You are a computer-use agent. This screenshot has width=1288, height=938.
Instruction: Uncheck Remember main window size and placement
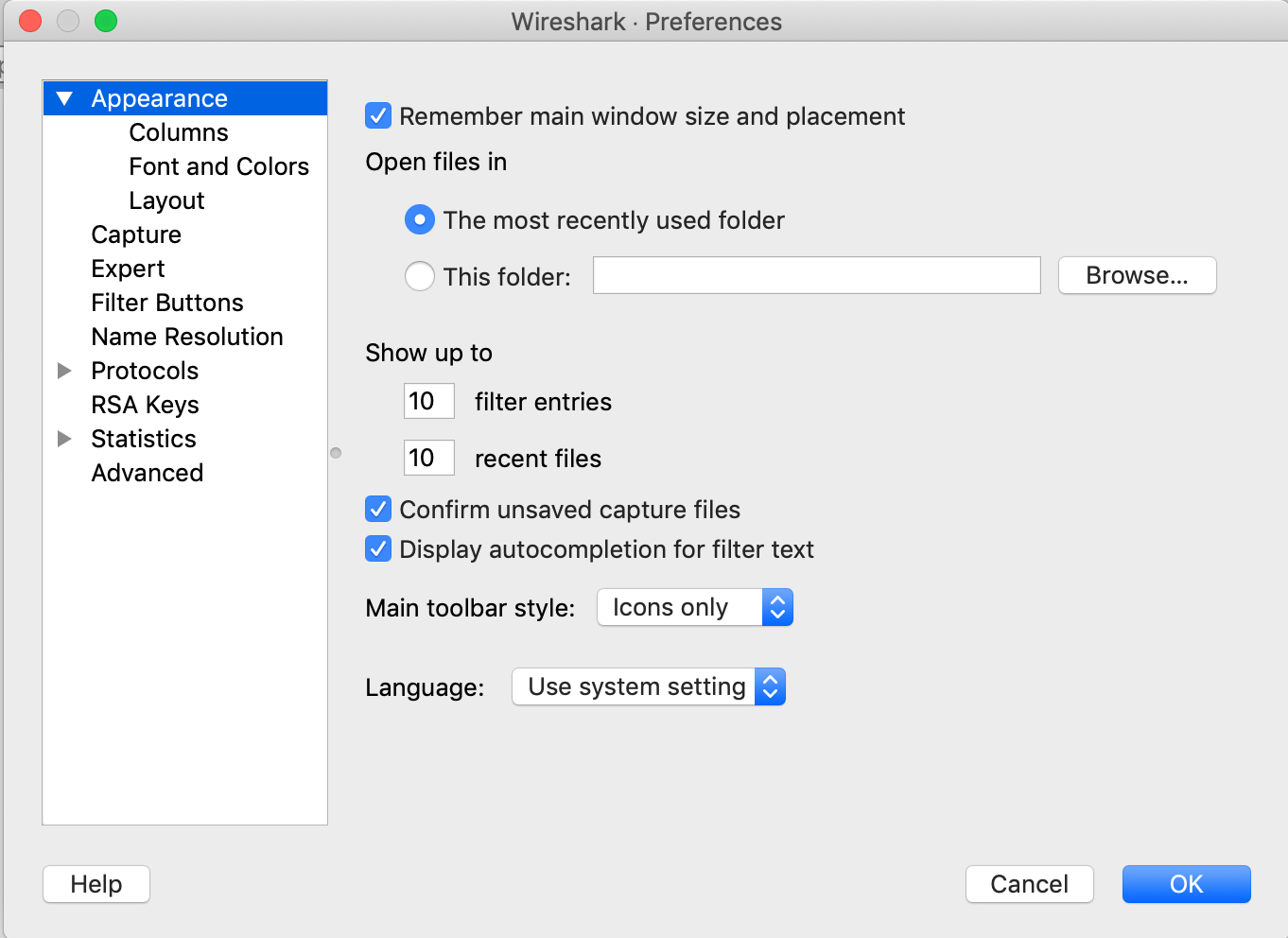[378, 116]
